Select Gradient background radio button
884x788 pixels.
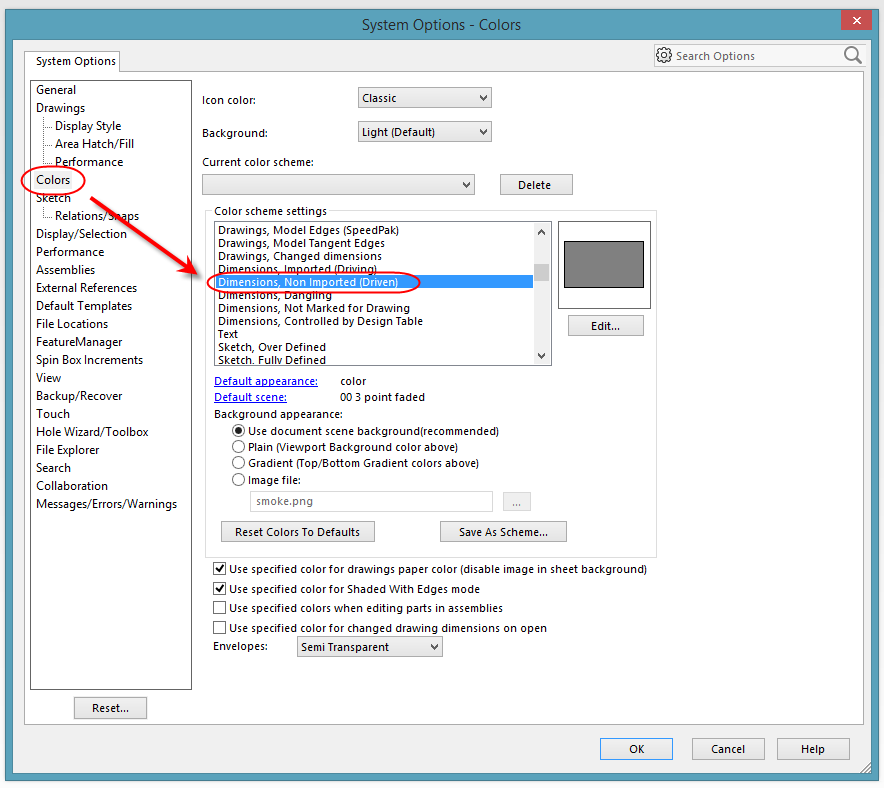coord(239,463)
